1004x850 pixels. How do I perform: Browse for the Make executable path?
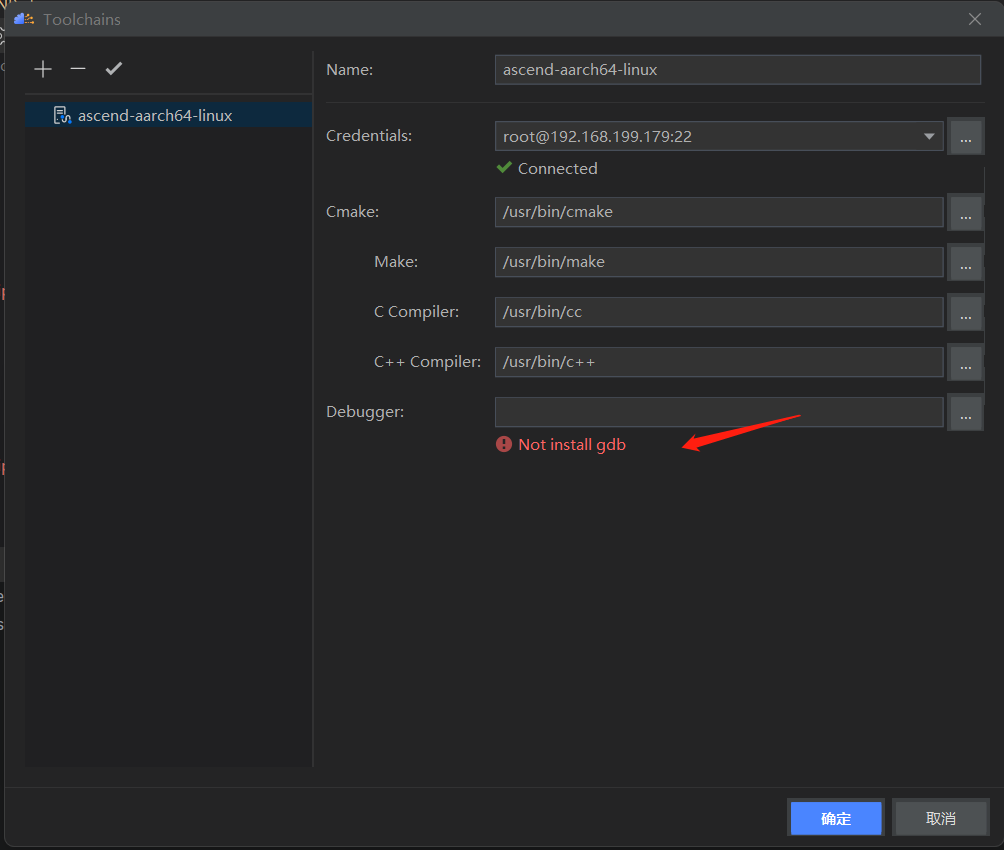[x=965, y=263]
